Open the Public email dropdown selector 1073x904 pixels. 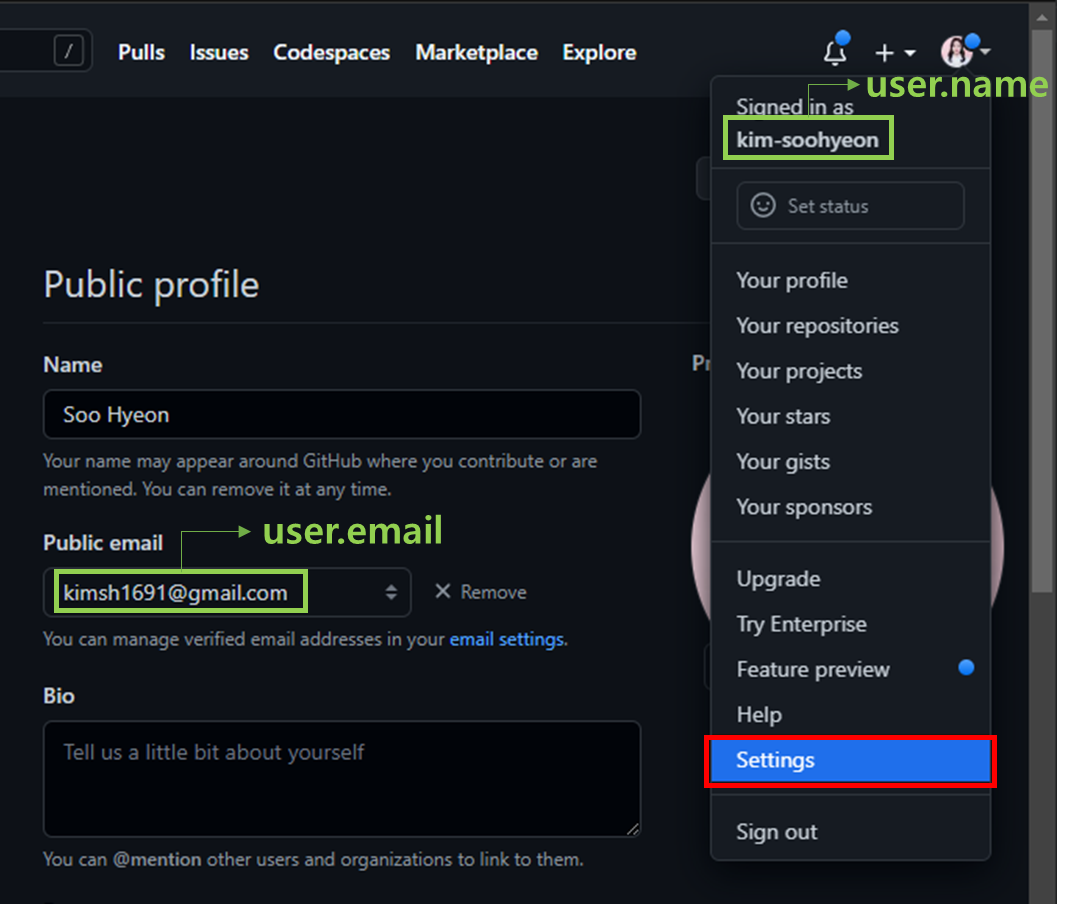coord(227,592)
